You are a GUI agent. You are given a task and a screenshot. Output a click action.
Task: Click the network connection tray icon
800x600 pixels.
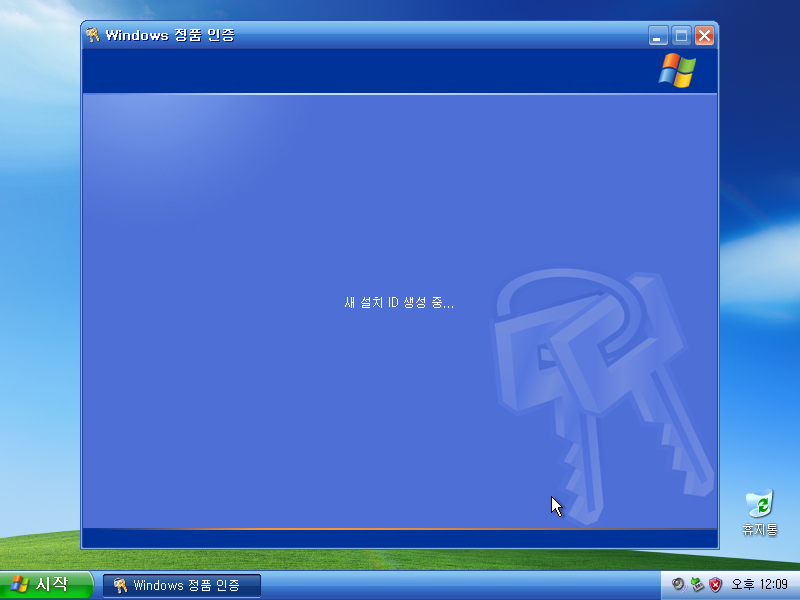pos(697,584)
